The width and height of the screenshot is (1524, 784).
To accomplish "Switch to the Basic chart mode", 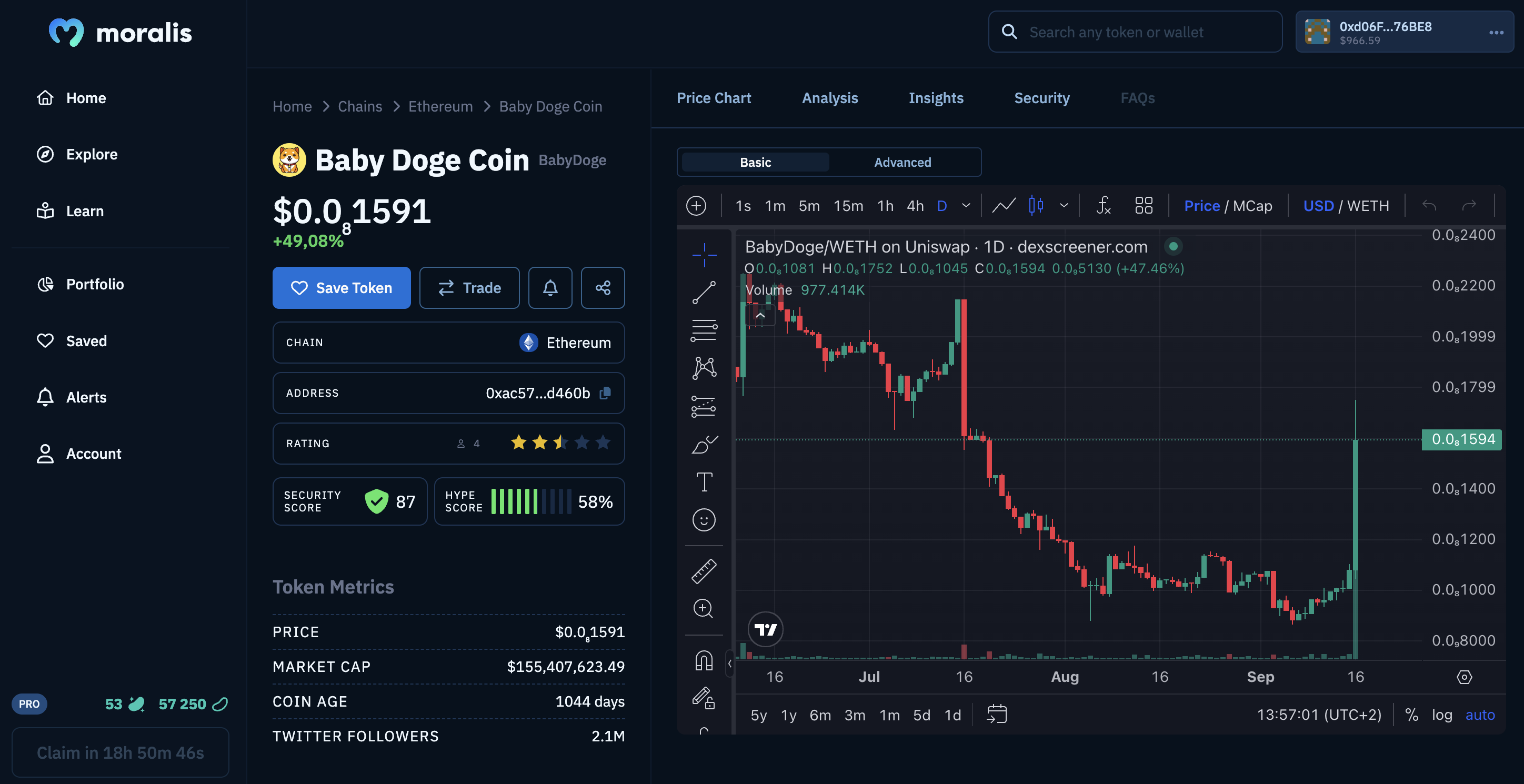I will point(755,162).
